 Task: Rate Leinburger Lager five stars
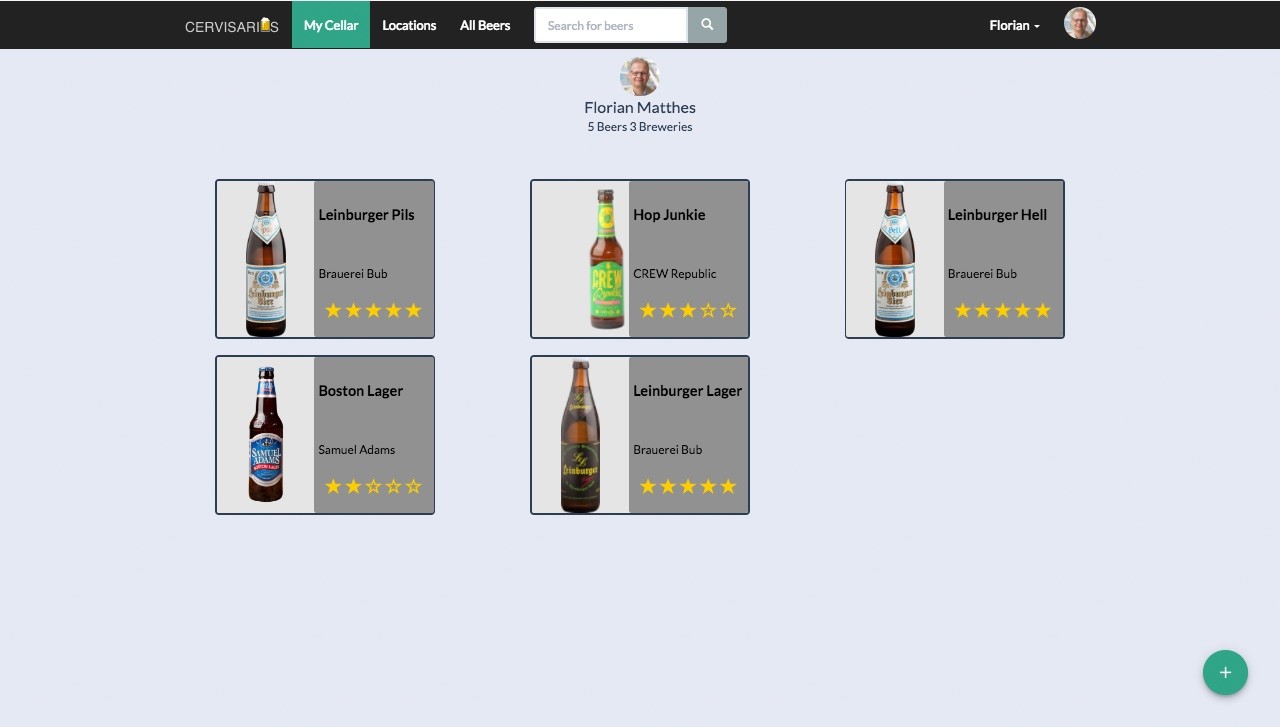[x=728, y=486]
